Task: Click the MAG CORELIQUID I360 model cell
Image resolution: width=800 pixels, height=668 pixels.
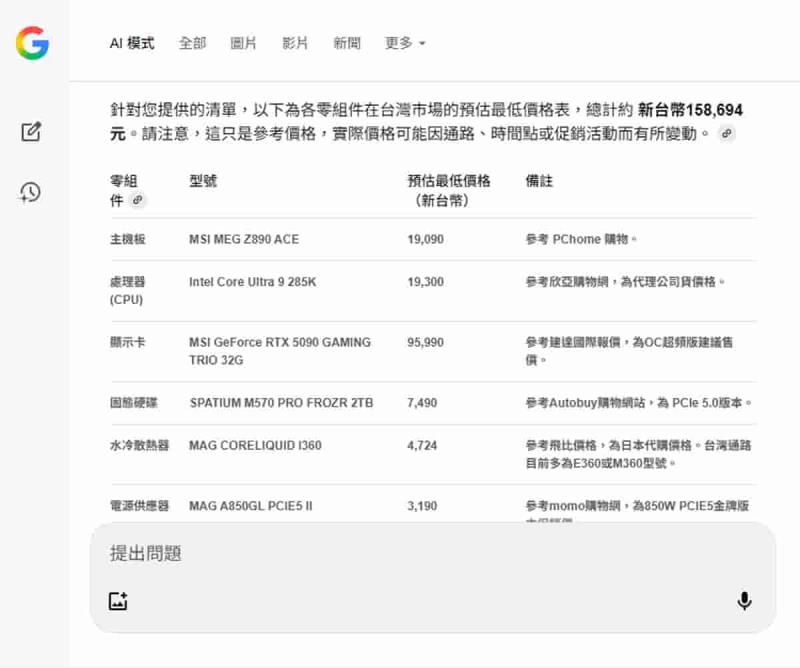Action: tap(255, 445)
